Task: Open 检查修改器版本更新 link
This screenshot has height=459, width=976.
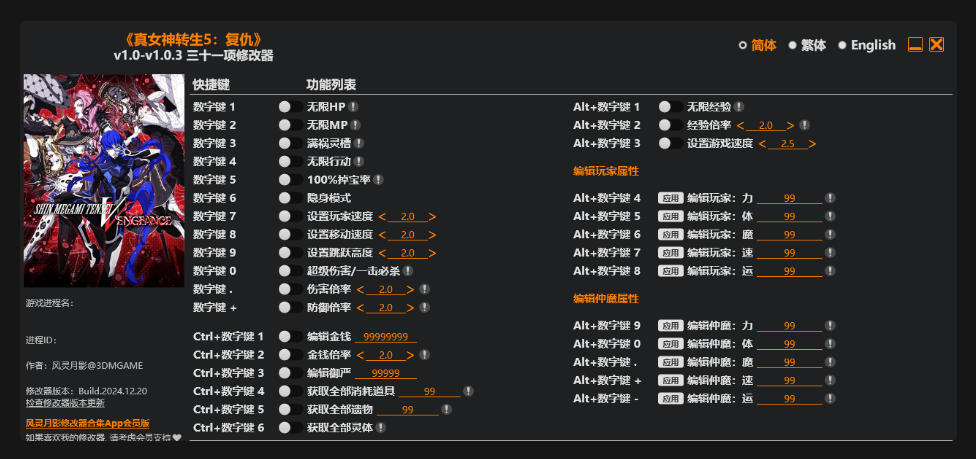Action: click(65, 403)
